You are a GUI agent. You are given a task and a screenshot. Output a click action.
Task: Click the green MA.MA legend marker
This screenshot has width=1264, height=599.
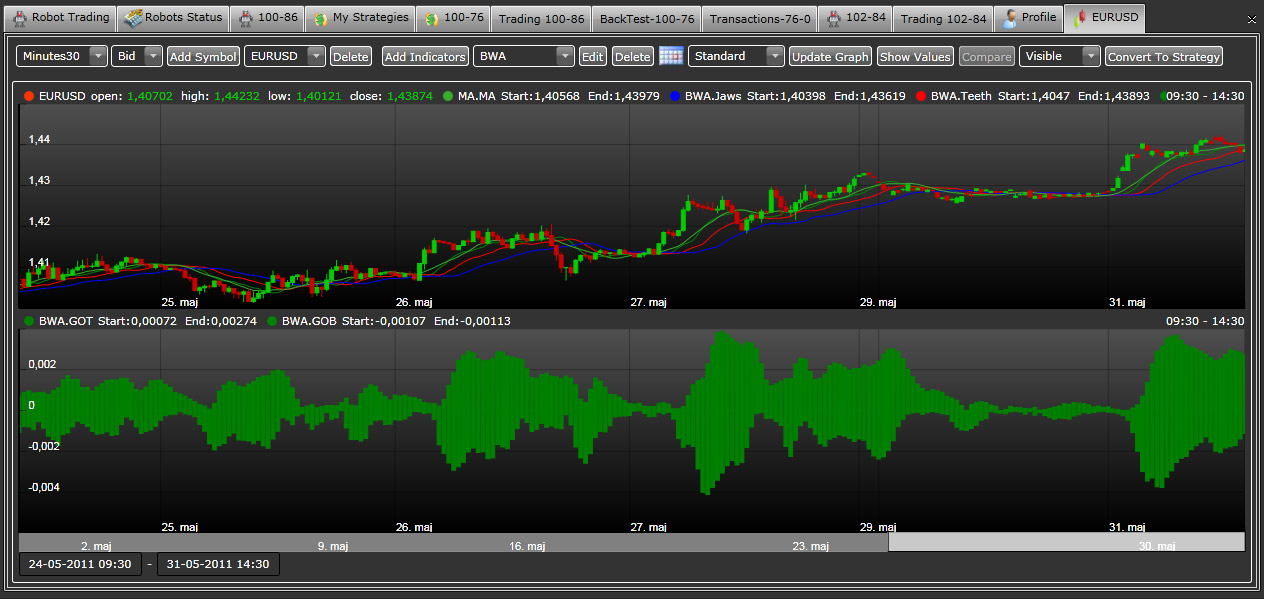448,97
